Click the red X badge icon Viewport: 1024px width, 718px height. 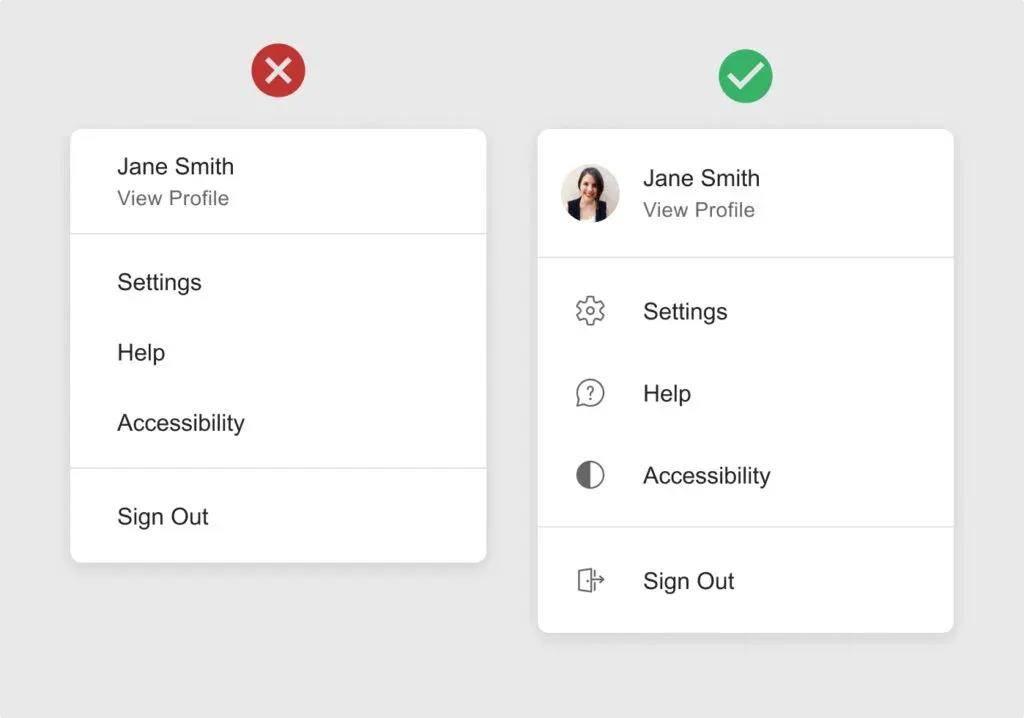click(x=278, y=71)
